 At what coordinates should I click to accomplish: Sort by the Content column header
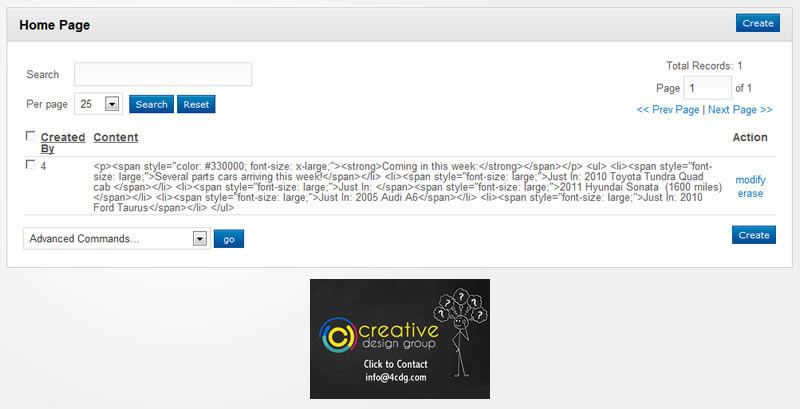[115, 137]
